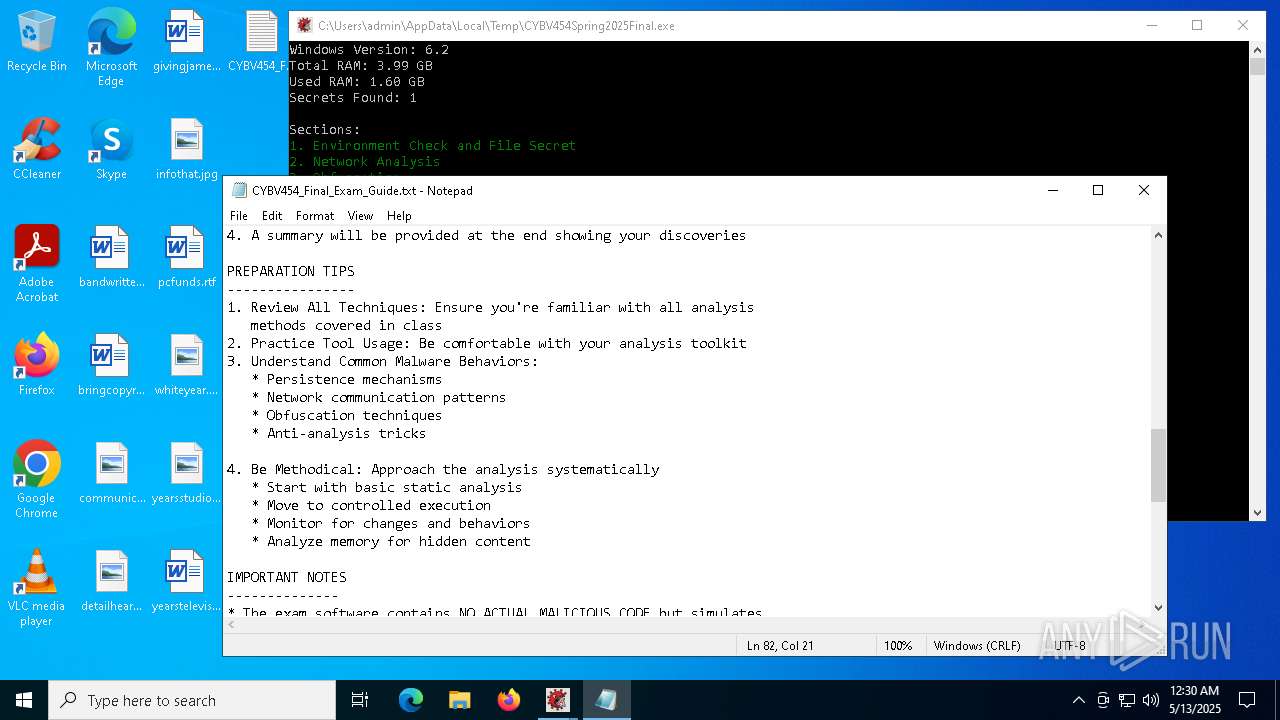Open Firefox desktop shortcut

[x=37, y=366]
